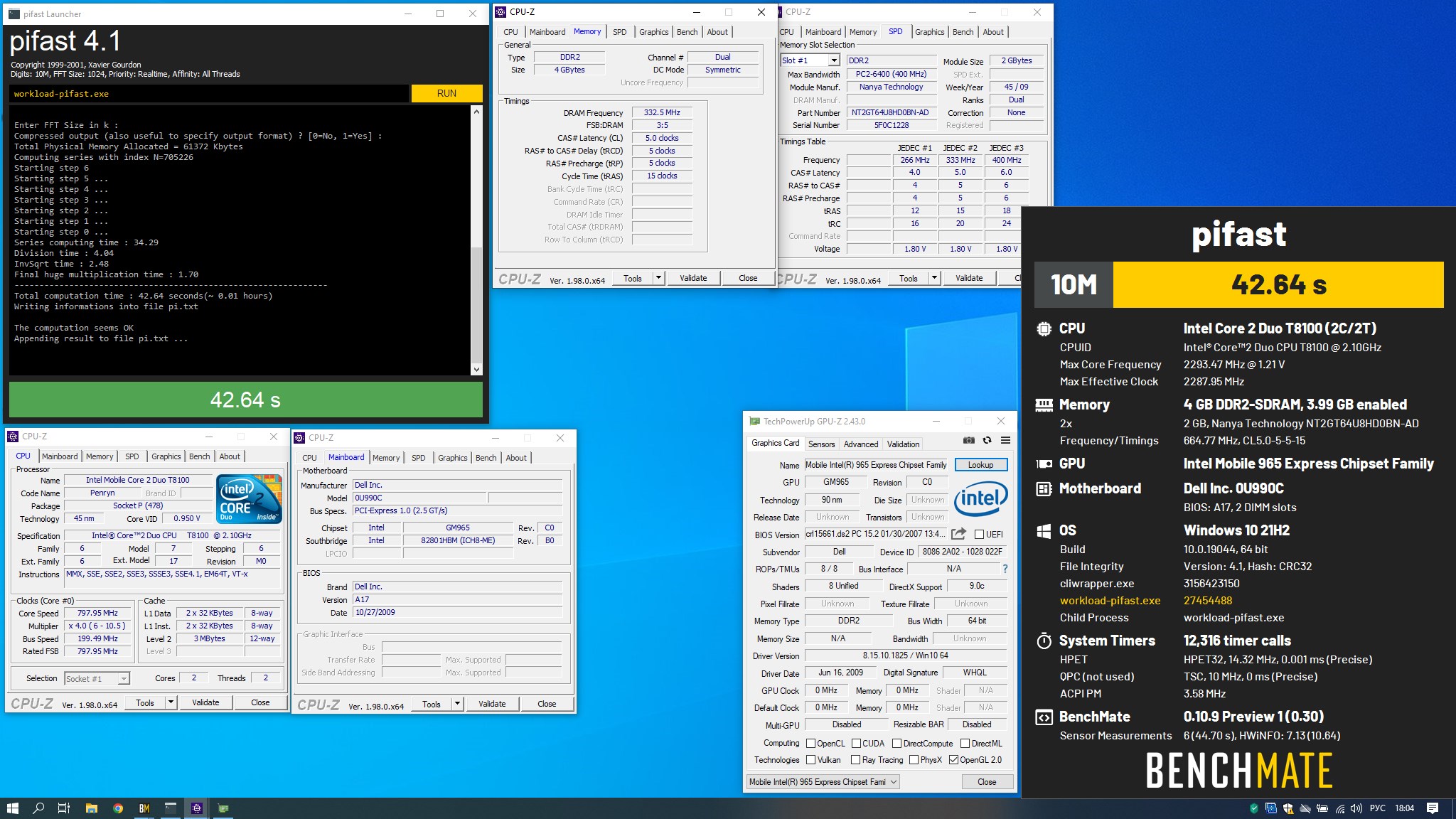This screenshot has width=1456, height=819.
Task: Toggle the UEFI checkbox in GPU-Z
Action: [x=980, y=534]
